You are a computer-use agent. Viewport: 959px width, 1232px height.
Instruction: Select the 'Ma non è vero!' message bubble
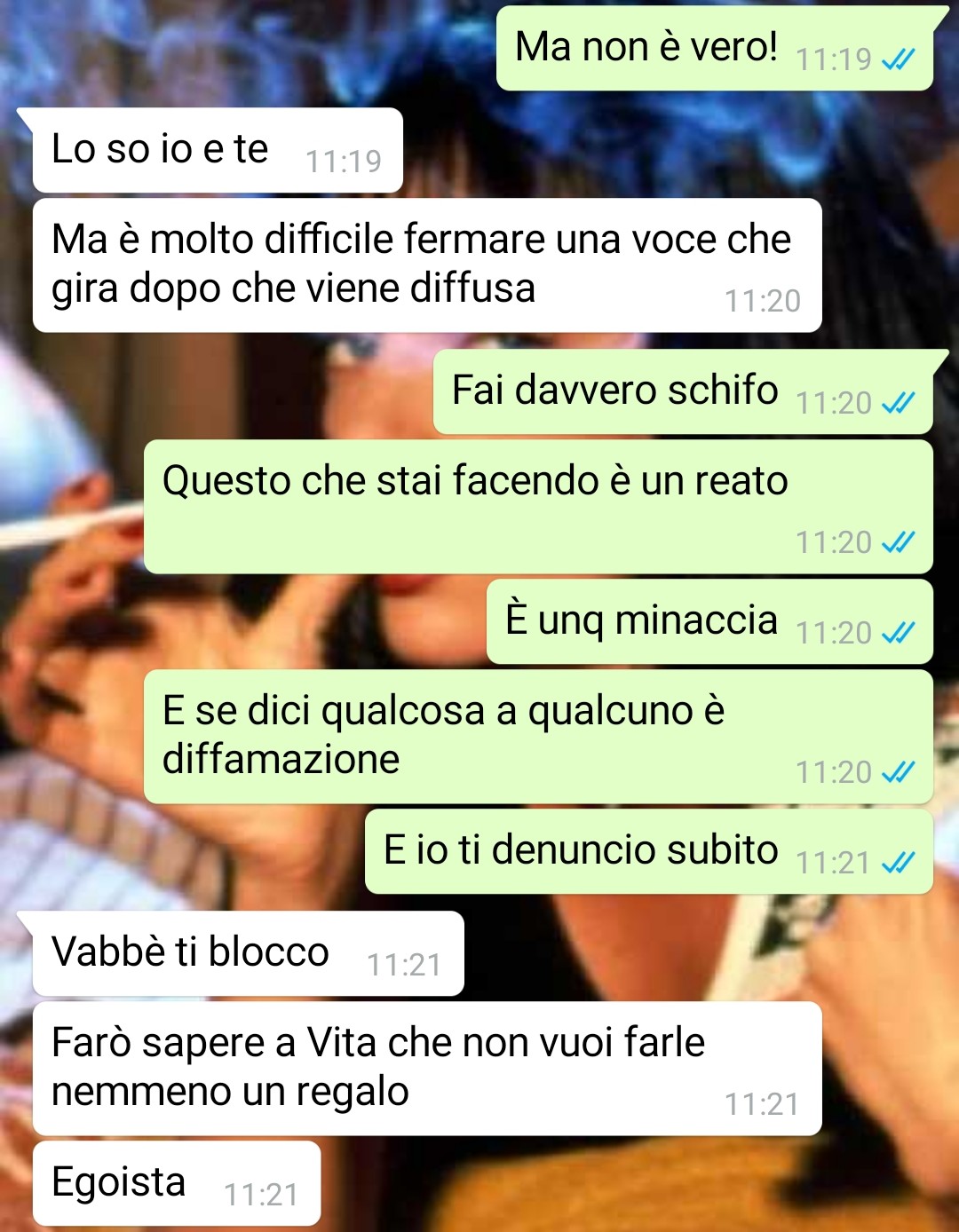pyautogui.click(x=715, y=48)
